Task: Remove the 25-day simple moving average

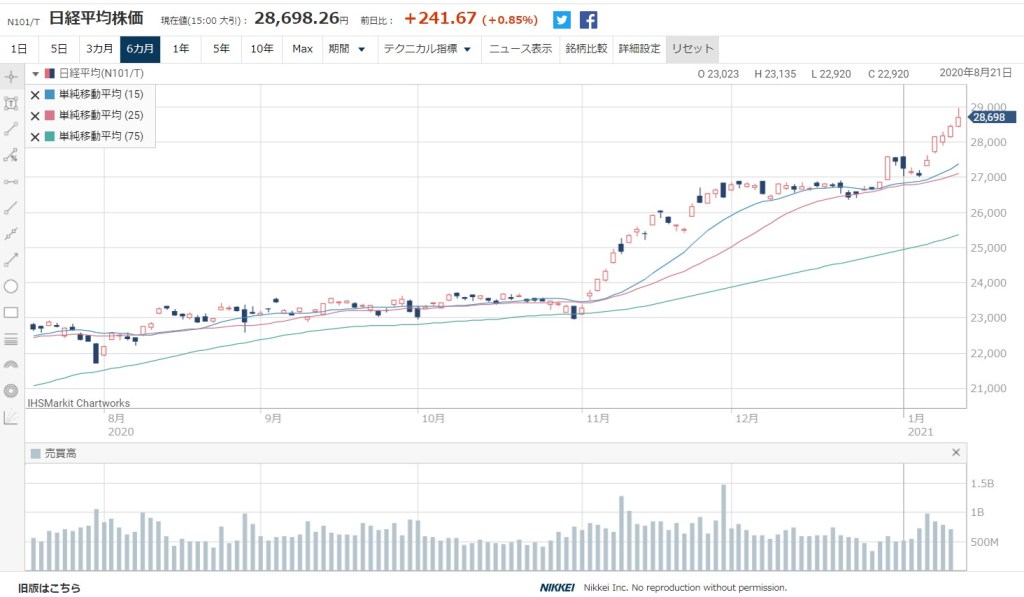Action: point(35,116)
